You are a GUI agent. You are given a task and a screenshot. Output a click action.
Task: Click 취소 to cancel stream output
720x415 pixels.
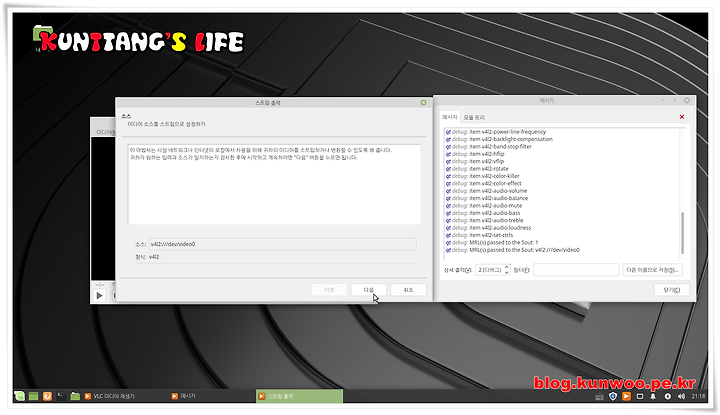(x=408, y=290)
